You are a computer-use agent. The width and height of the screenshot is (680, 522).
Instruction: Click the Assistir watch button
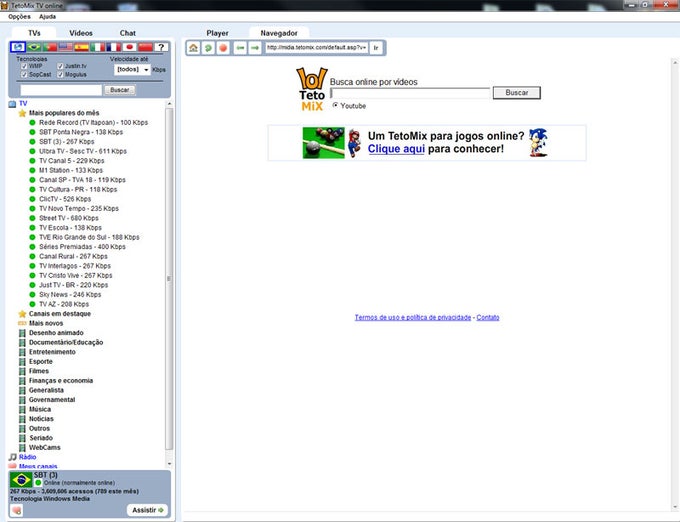[x=147, y=510]
